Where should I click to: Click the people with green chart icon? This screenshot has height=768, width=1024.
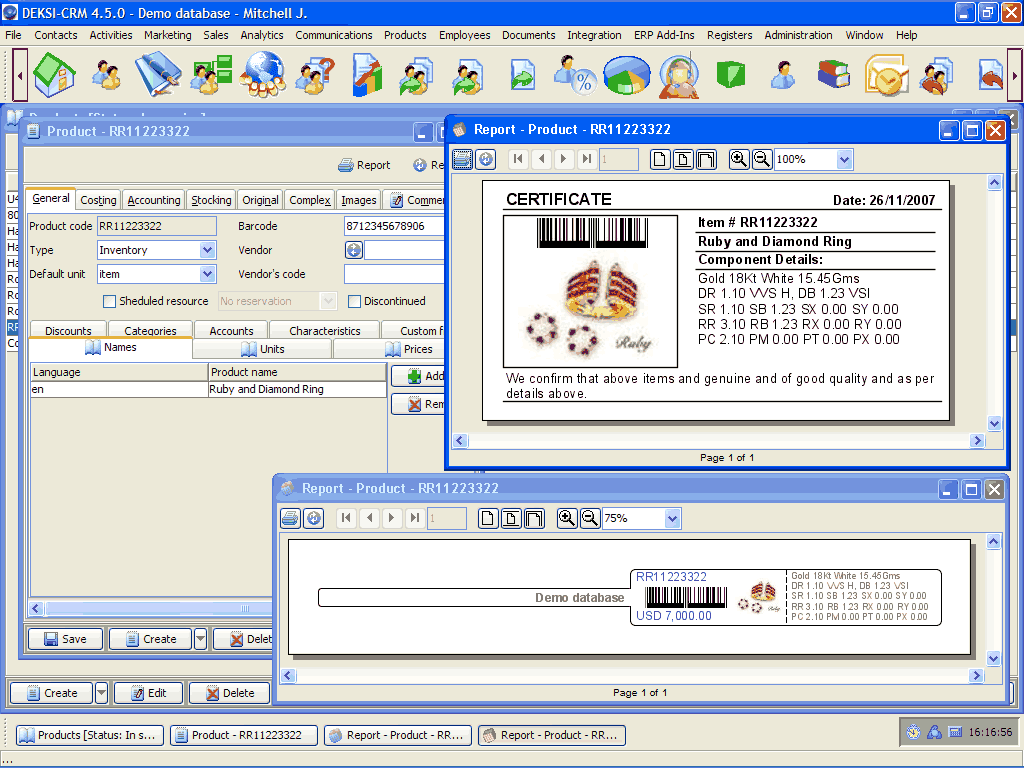tap(211, 74)
